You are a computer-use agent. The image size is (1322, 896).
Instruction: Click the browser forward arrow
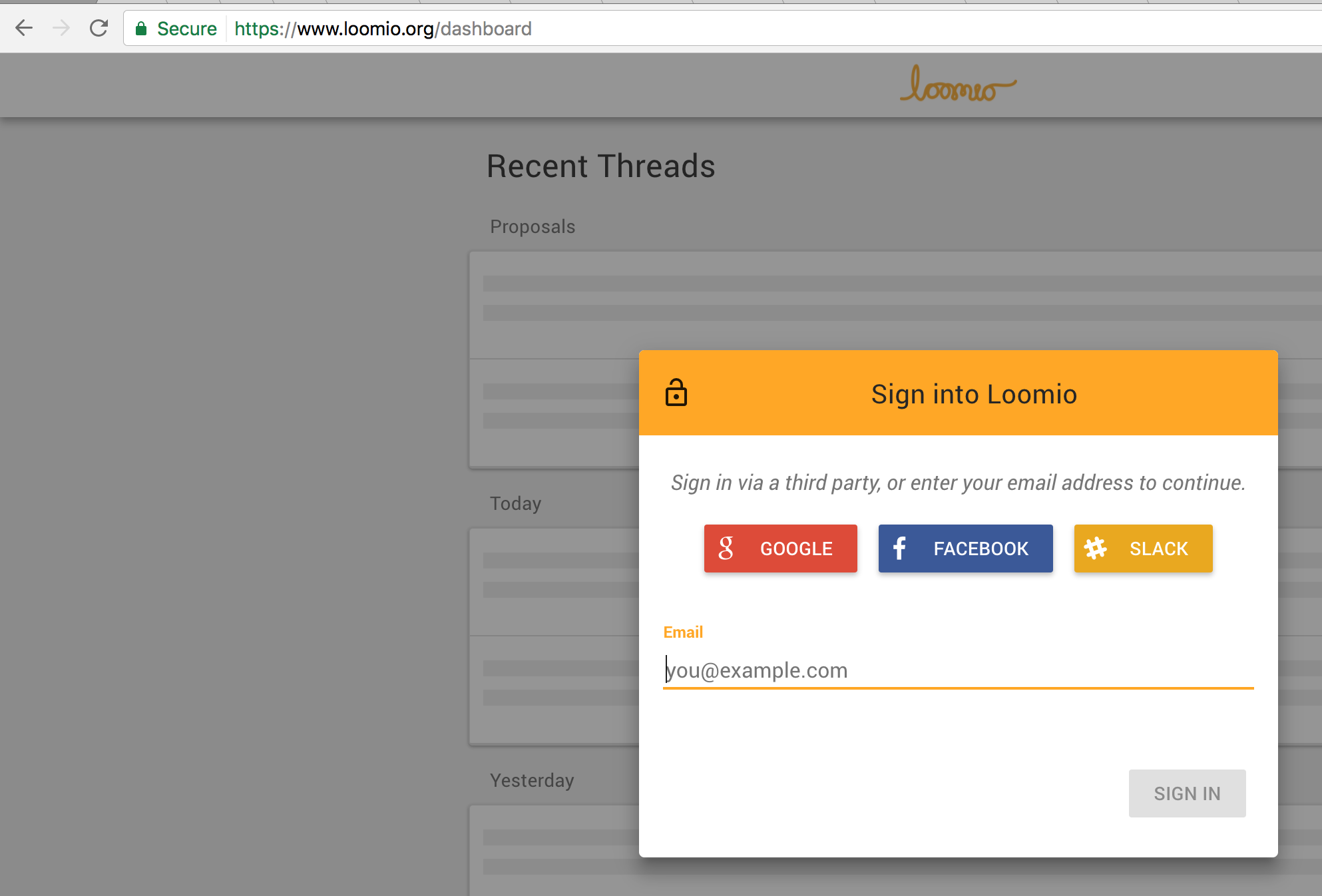pyautogui.click(x=61, y=28)
